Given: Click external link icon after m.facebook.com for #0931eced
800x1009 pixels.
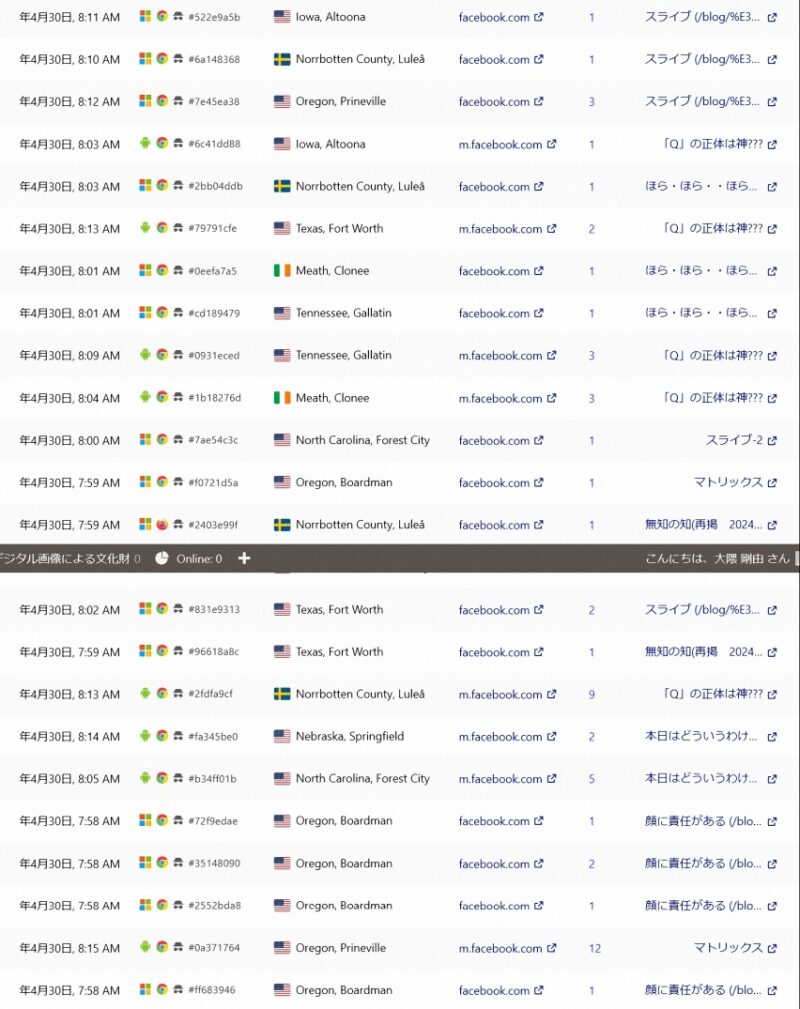Looking at the screenshot, I should [x=551, y=356].
